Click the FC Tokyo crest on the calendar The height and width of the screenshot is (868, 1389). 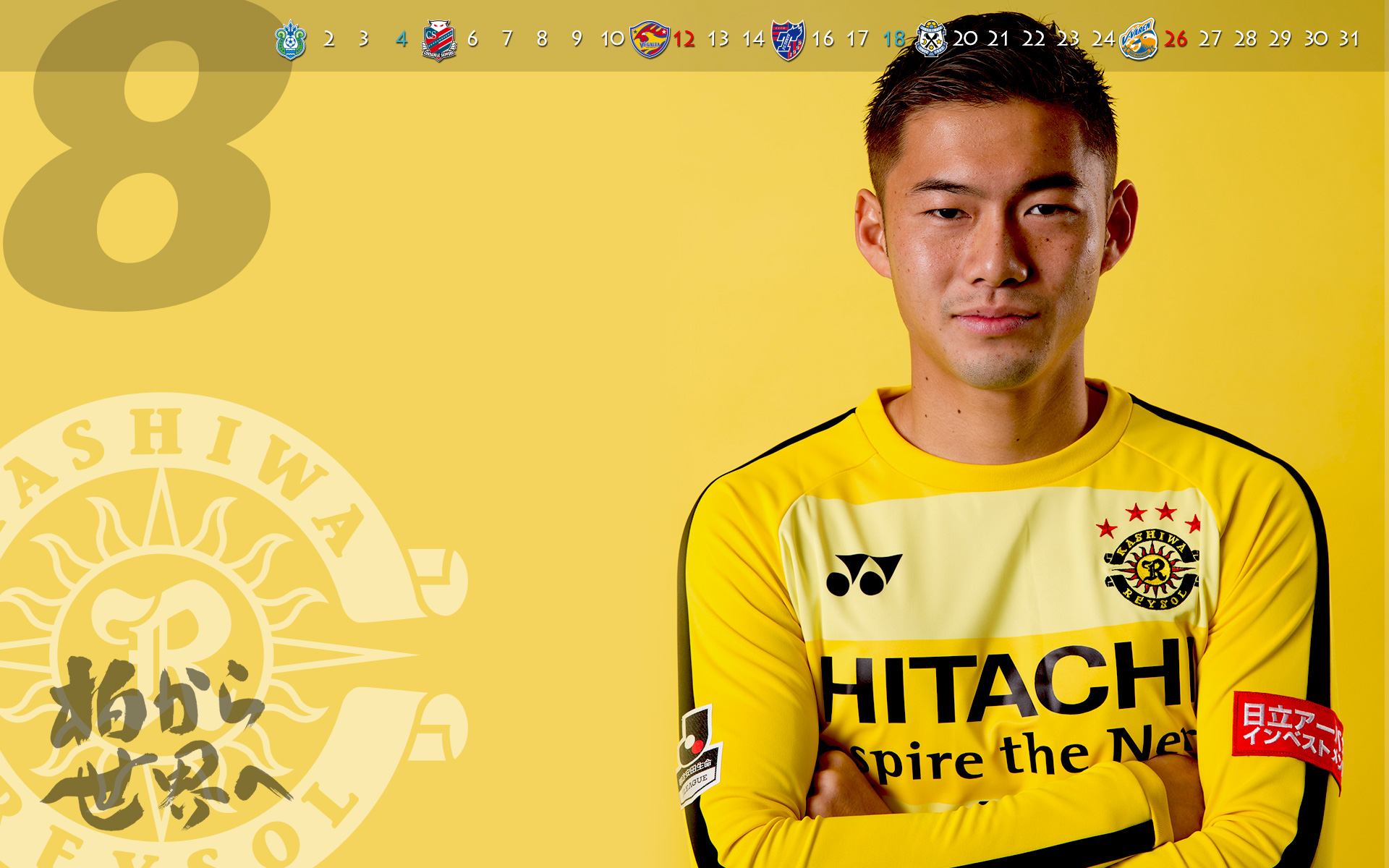coord(788,40)
